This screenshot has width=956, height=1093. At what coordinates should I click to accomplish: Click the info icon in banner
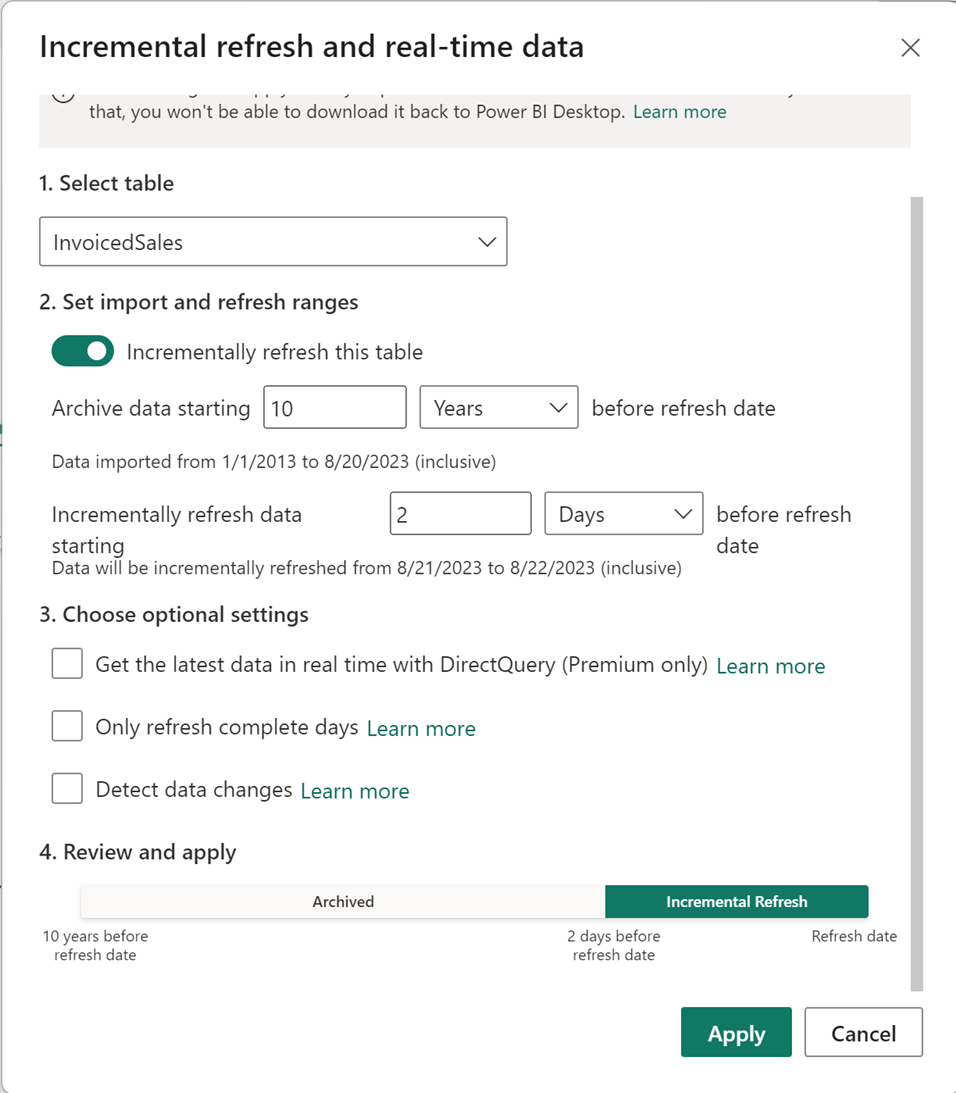click(x=63, y=97)
